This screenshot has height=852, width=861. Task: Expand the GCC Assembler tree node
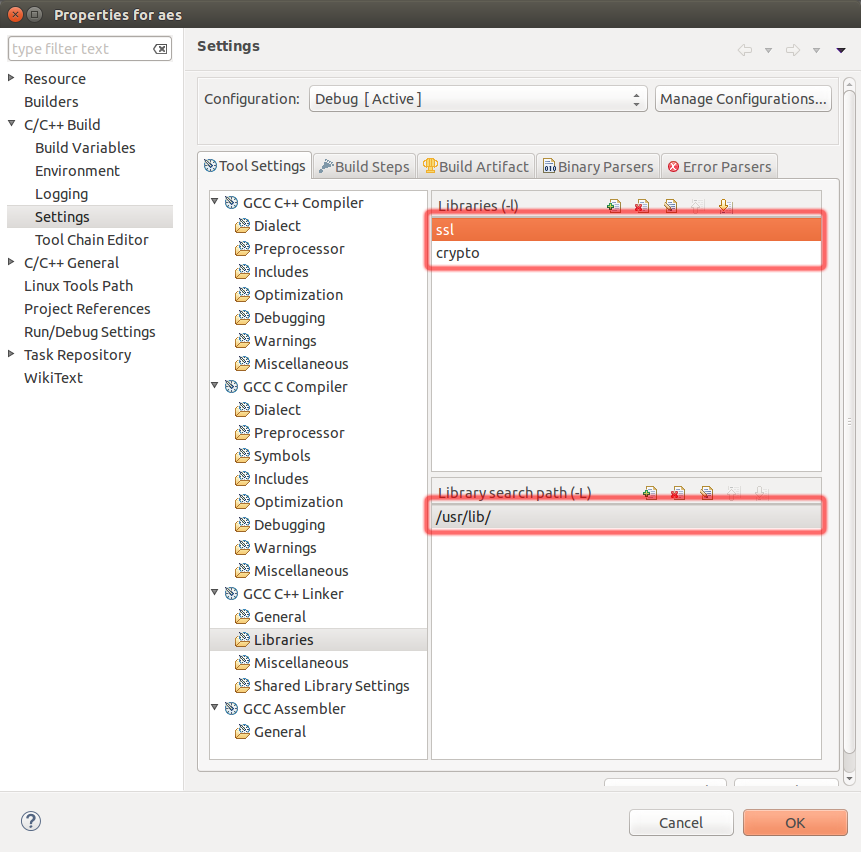(214, 708)
